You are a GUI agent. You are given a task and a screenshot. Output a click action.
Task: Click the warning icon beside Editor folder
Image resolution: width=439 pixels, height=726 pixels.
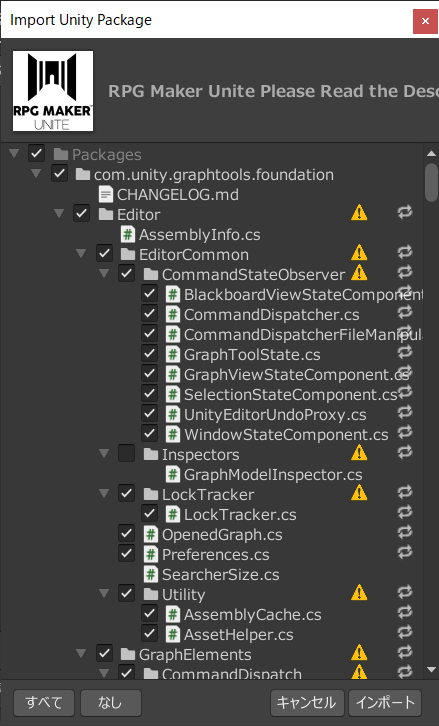[359, 213]
